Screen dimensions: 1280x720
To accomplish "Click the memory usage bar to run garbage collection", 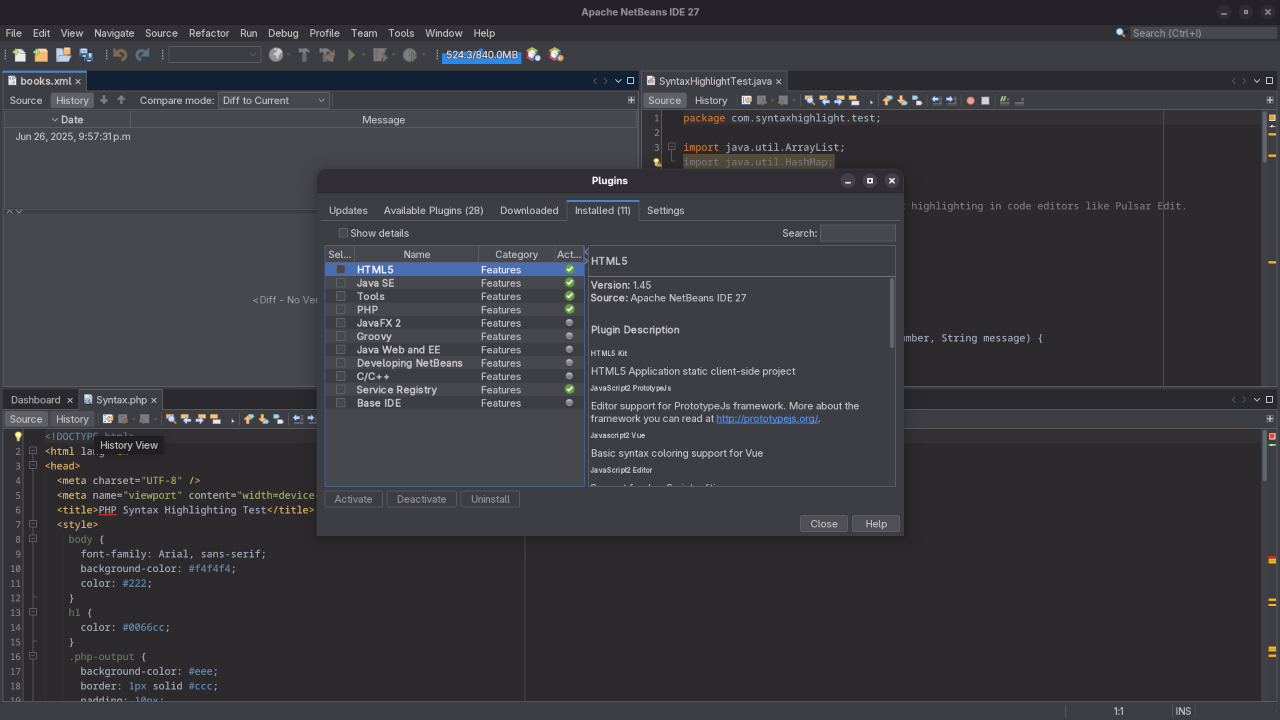I will (x=482, y=55).
